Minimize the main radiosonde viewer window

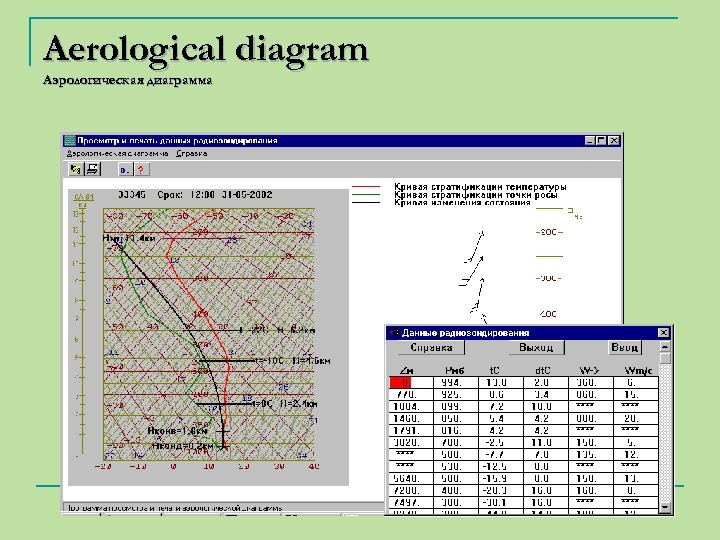pos(591,141)
